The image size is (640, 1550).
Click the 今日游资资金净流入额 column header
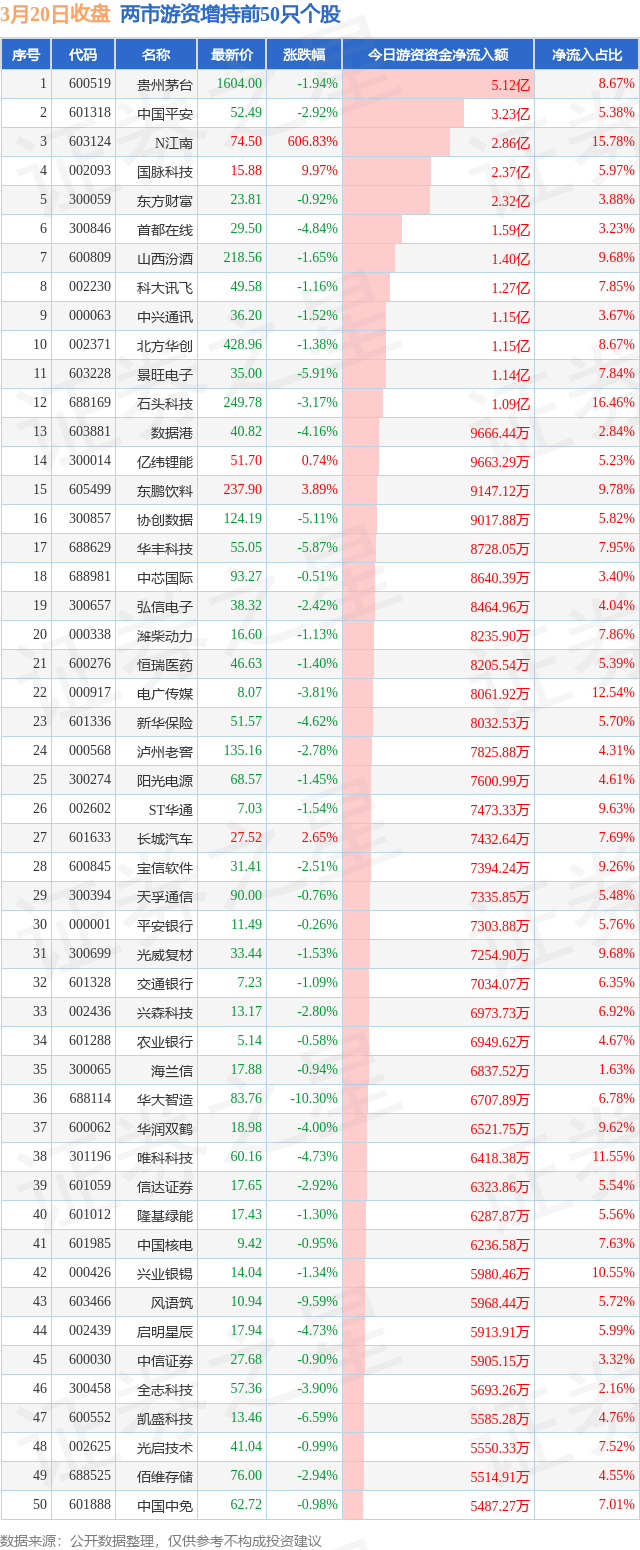(438, 55)
